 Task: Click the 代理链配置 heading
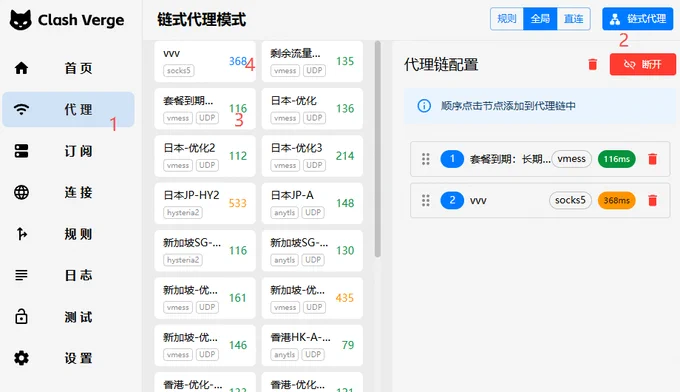click(x=441, y=65)
